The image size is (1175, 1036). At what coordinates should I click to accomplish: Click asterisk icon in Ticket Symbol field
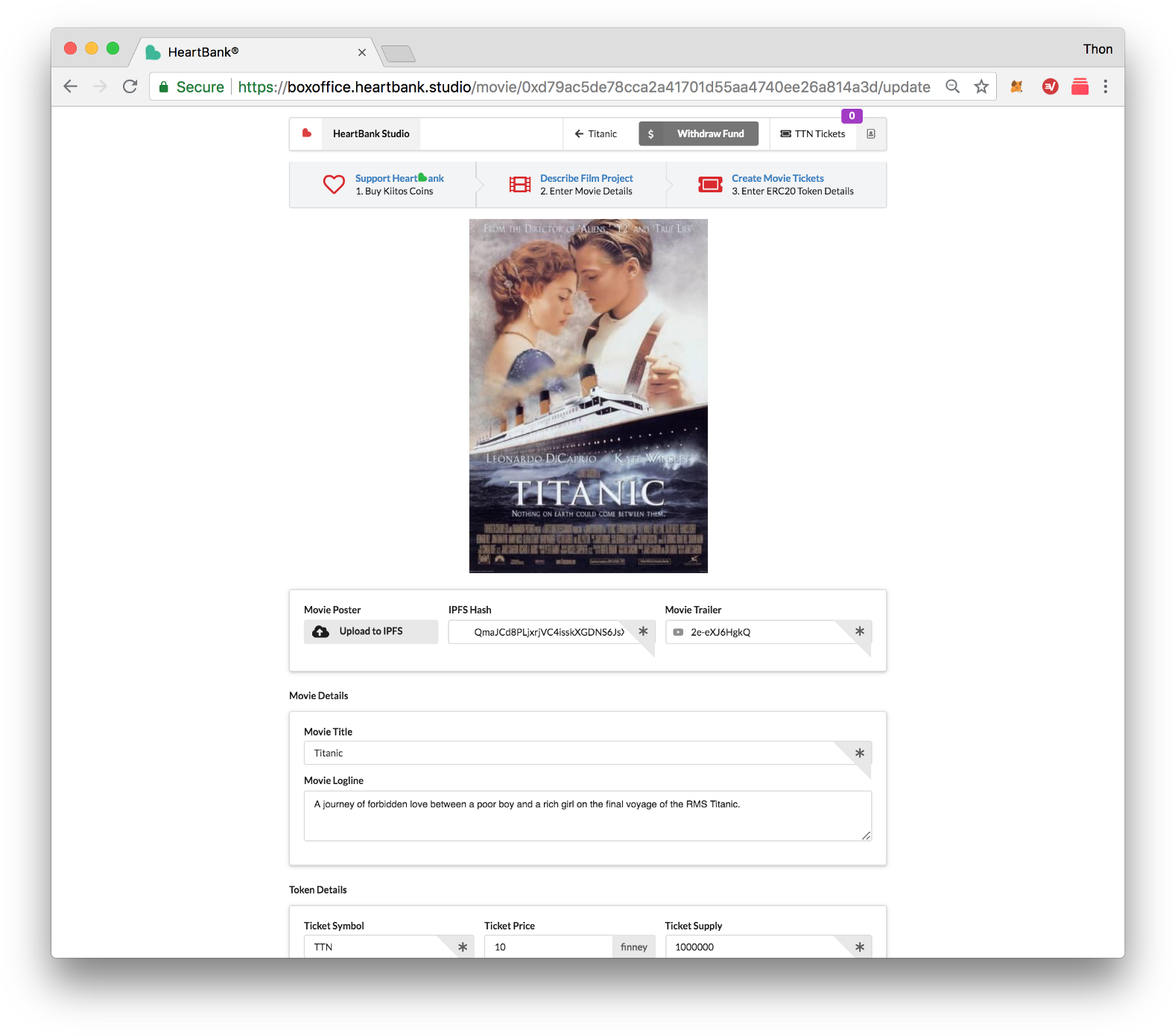click(463, 947)
